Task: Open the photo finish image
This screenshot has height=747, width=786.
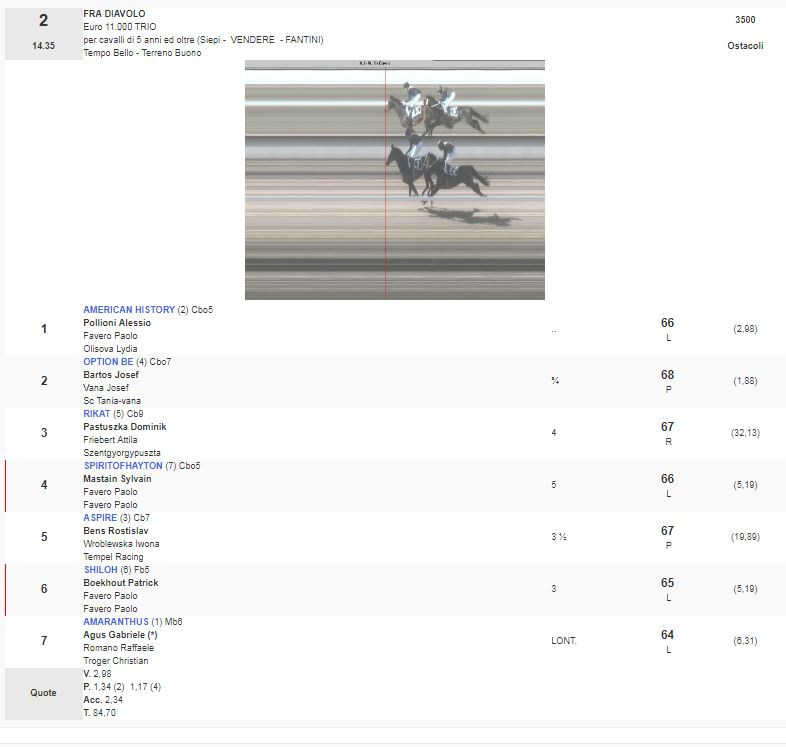Action: click(394, 180)
